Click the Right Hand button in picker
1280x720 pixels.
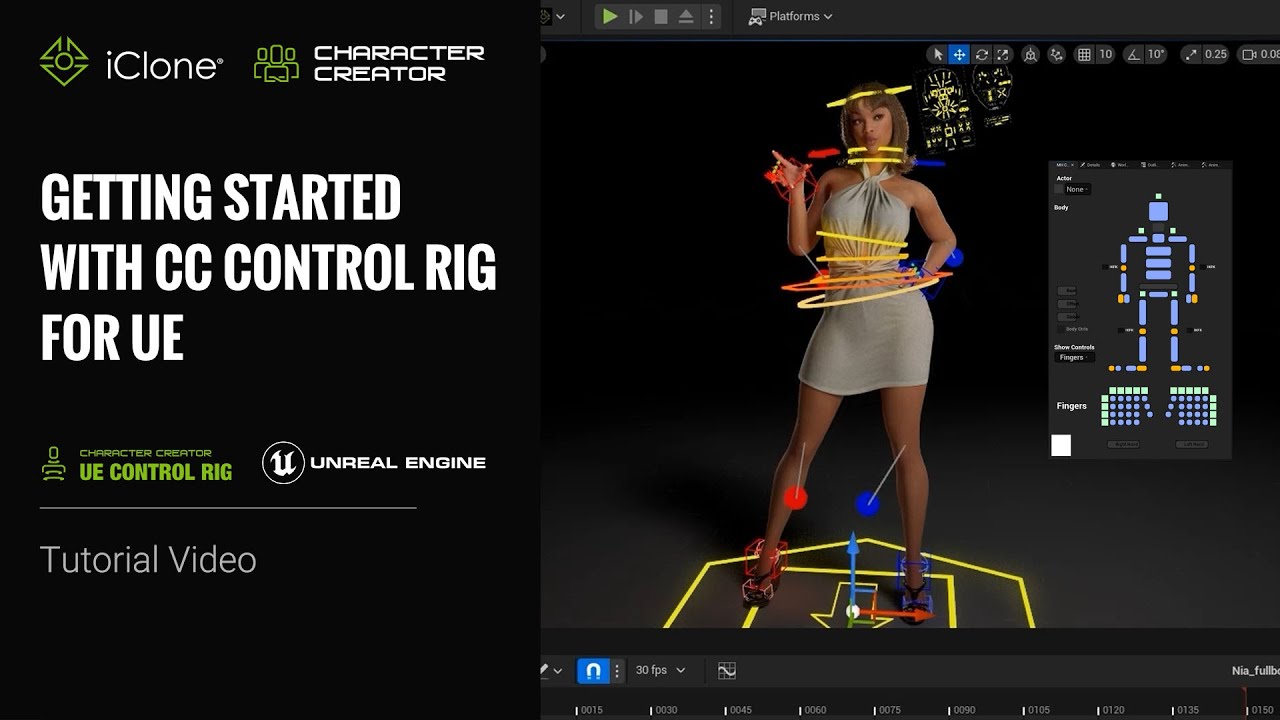pos(1124,444)
